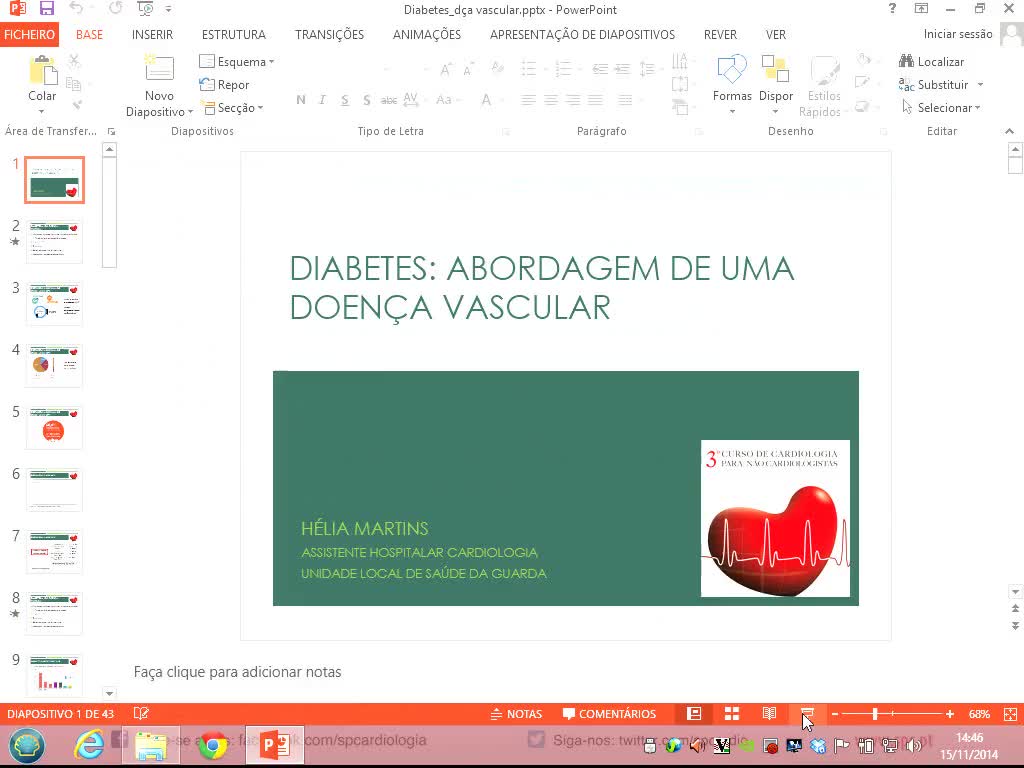Switch to Slide Sorter view icon
Viewport: 1024px width, 768px height.
pyautogui.click(x=731, y=714)
